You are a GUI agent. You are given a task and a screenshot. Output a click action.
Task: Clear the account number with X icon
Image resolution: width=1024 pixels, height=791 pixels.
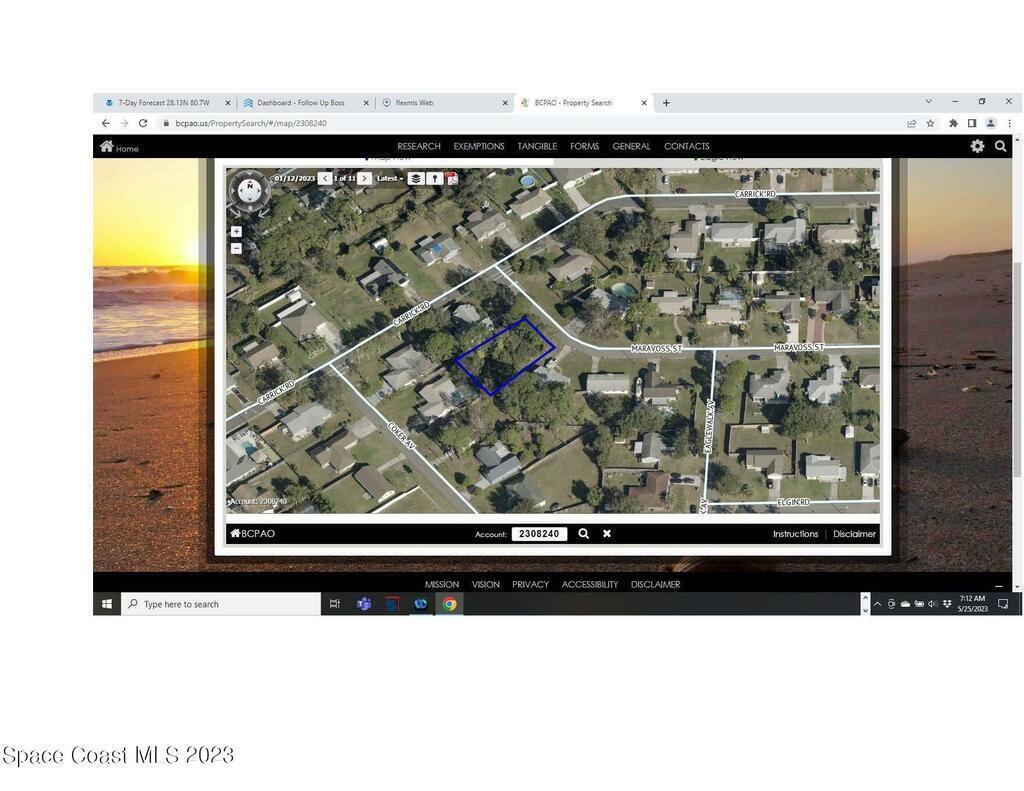pyautogui.click(x=607, y=534)
